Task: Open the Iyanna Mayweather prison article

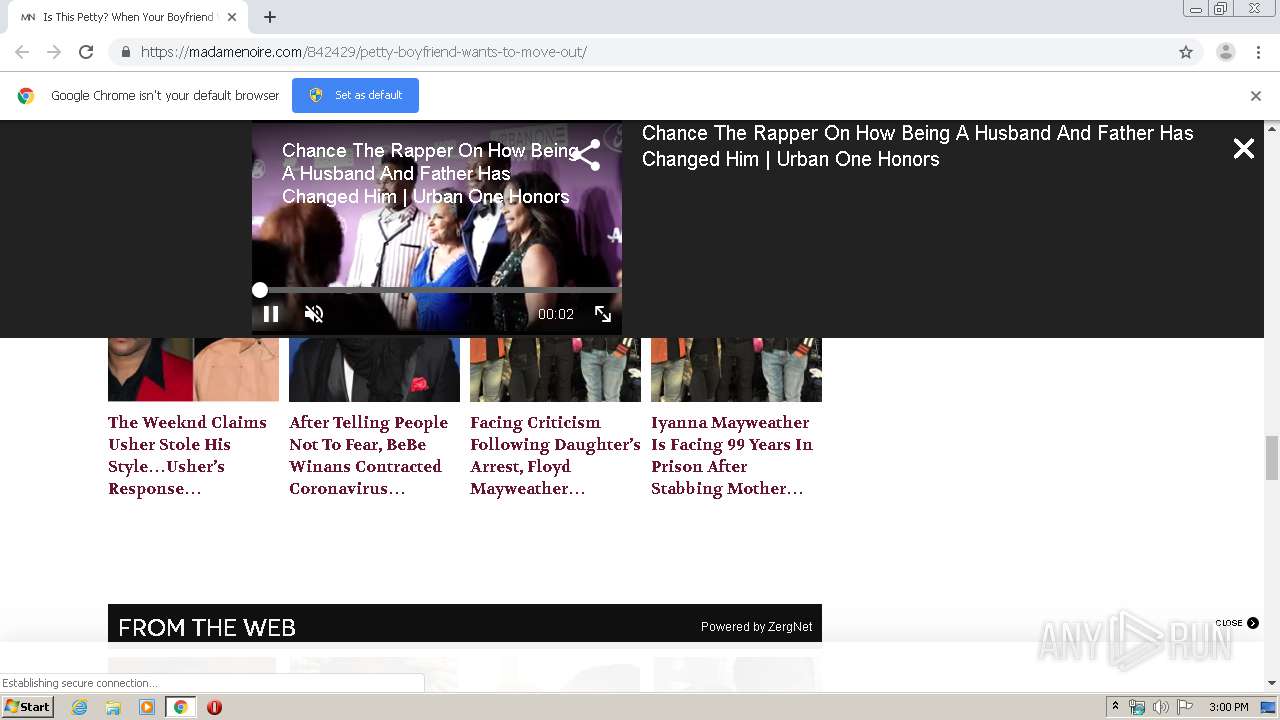Action: coord(732,455)
